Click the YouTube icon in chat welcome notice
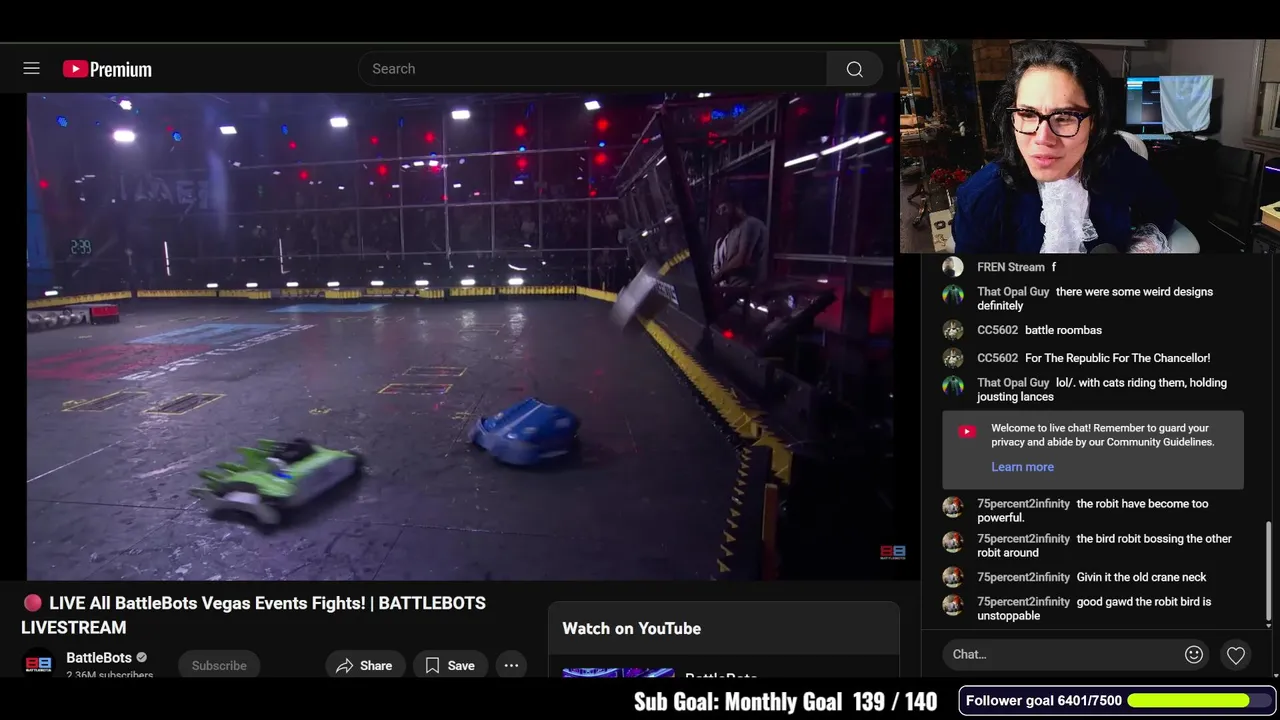Viewport: 1280px width, 720px height. (967, 432)
